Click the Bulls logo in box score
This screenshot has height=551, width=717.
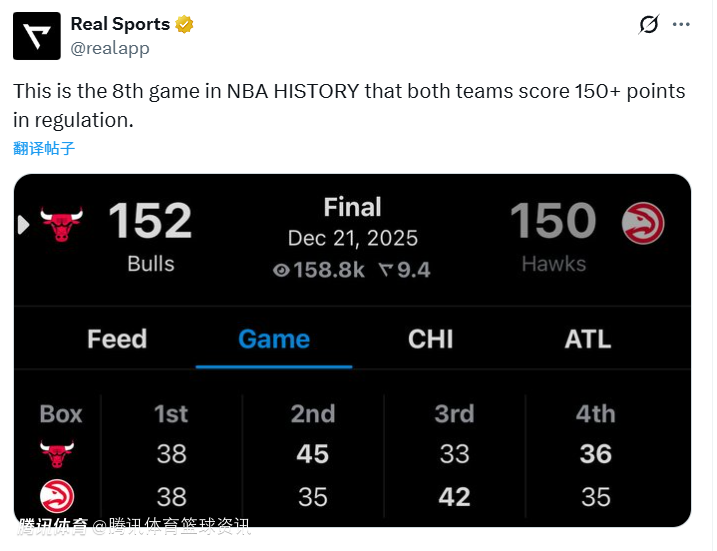pos(58,454)
